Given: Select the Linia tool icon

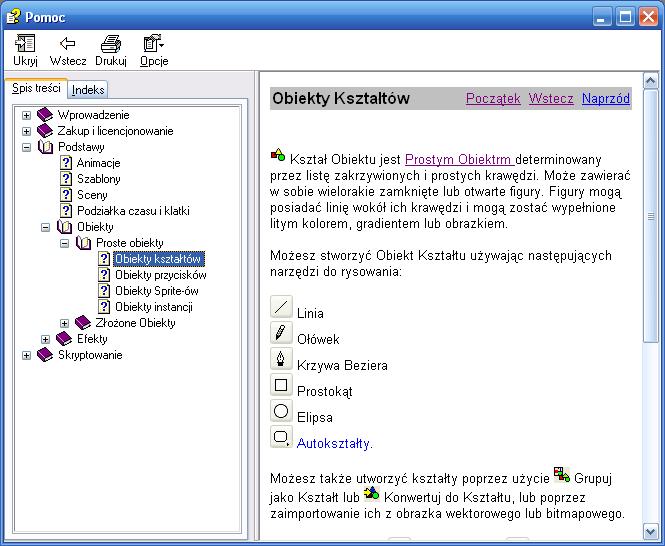Looking at the screenshot, I should [x=281, y=307].
